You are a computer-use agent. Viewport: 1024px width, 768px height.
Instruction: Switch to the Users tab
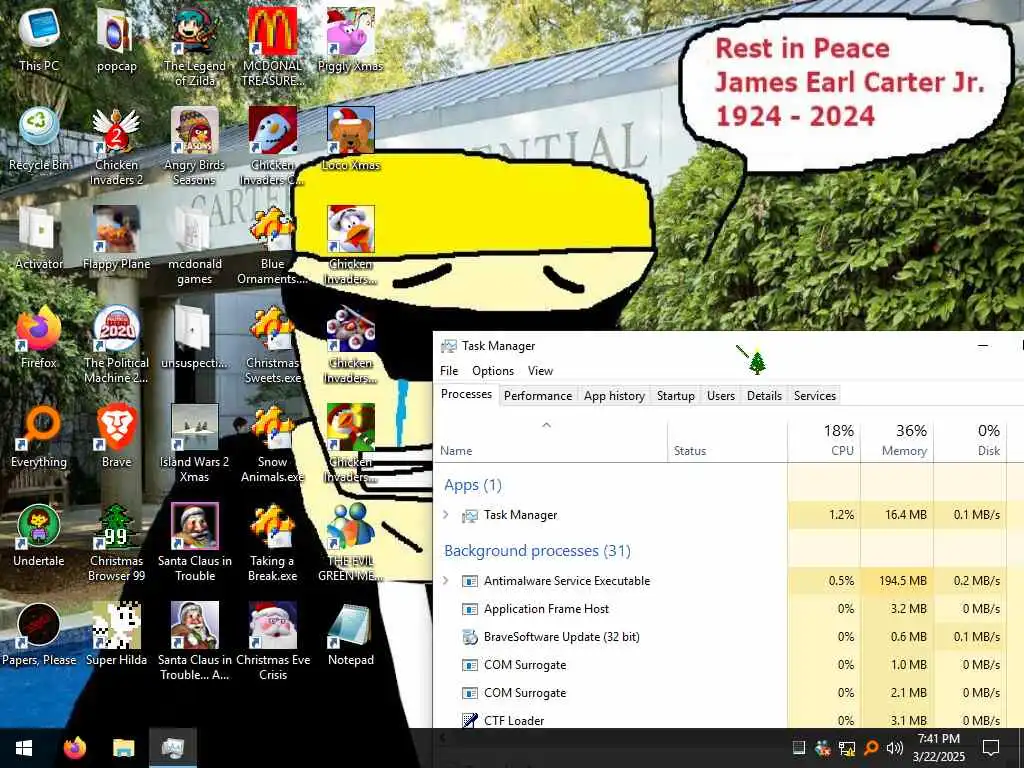pos(720,396)
